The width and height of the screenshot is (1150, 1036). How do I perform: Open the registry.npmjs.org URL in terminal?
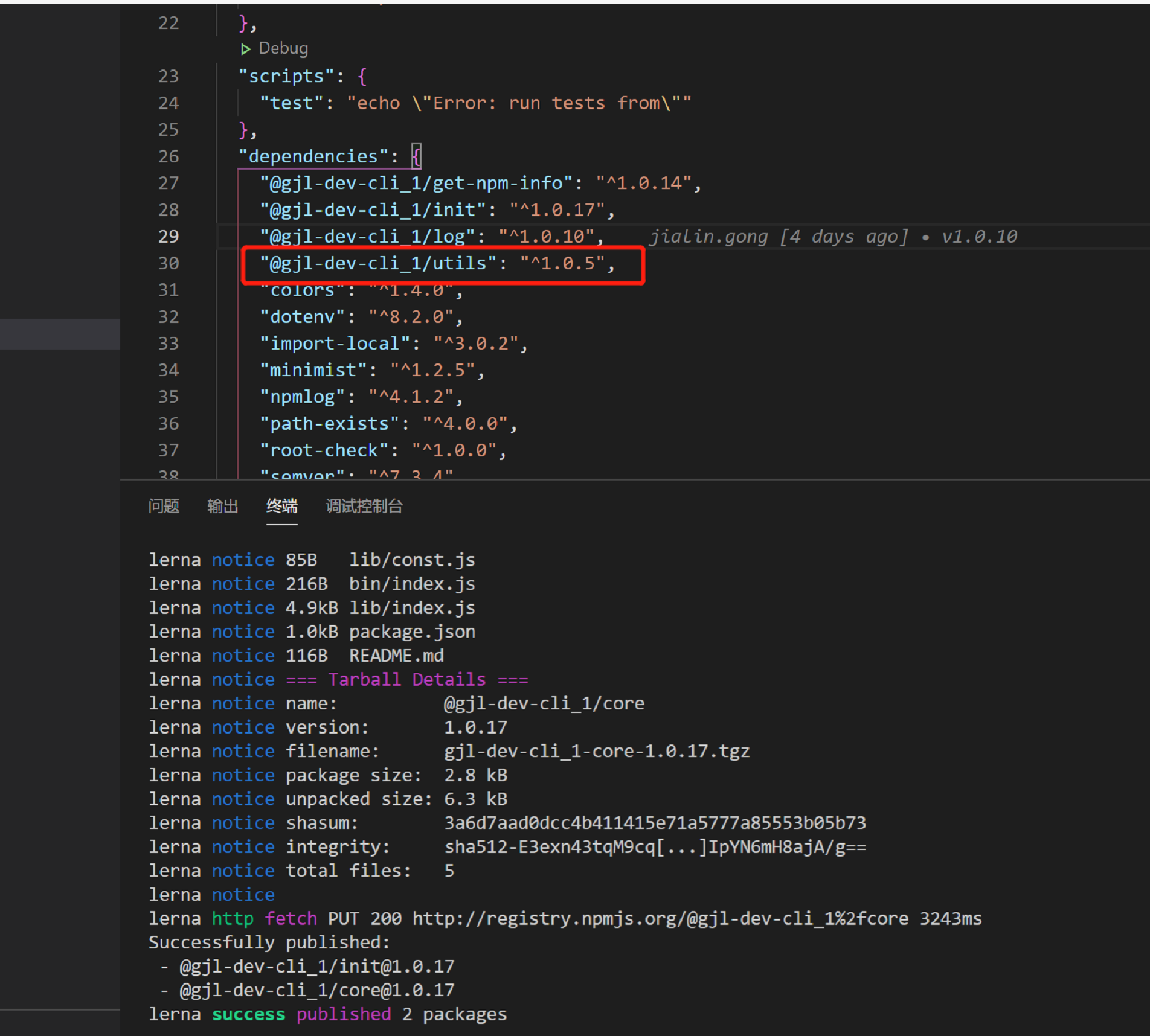coord(660,918)
